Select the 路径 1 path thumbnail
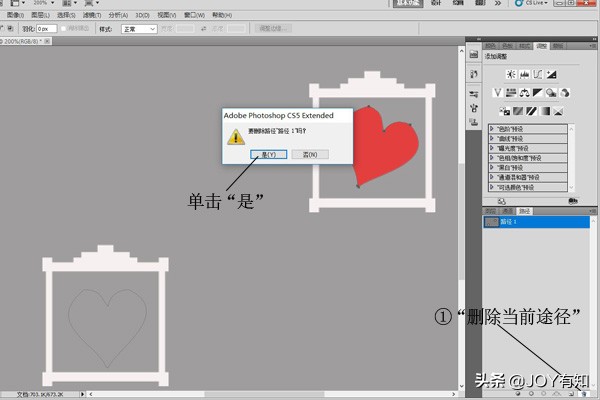Screen dimensions: 600x400 point(493,222)
